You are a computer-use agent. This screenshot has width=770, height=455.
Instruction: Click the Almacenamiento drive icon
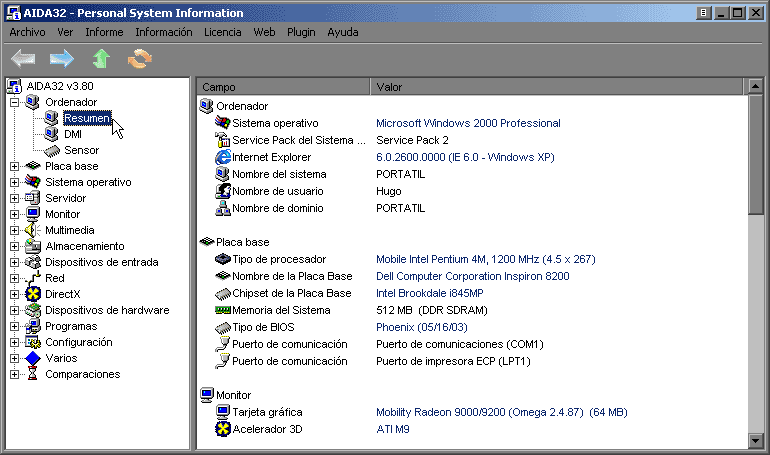33,246
